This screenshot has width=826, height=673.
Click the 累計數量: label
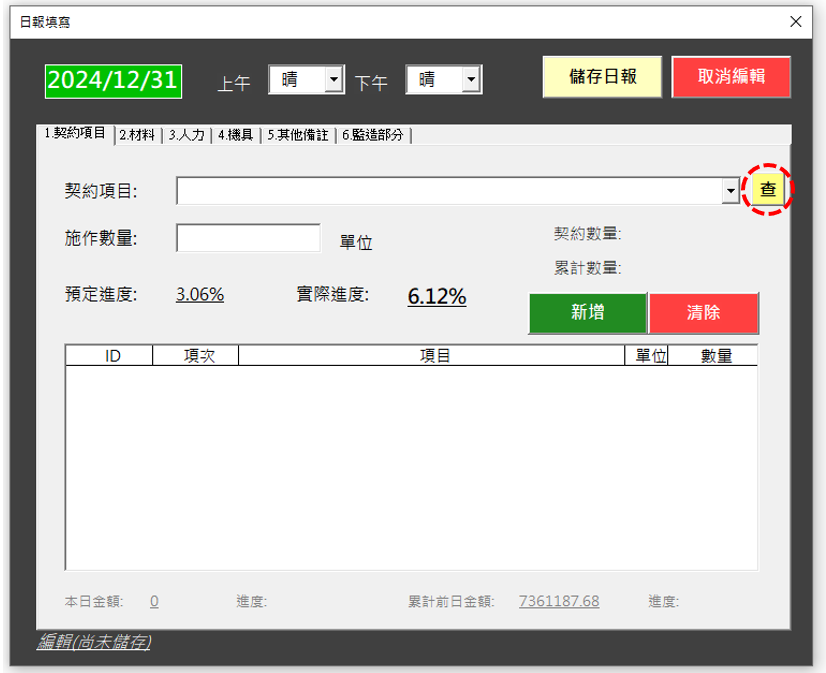pos(587,268)
